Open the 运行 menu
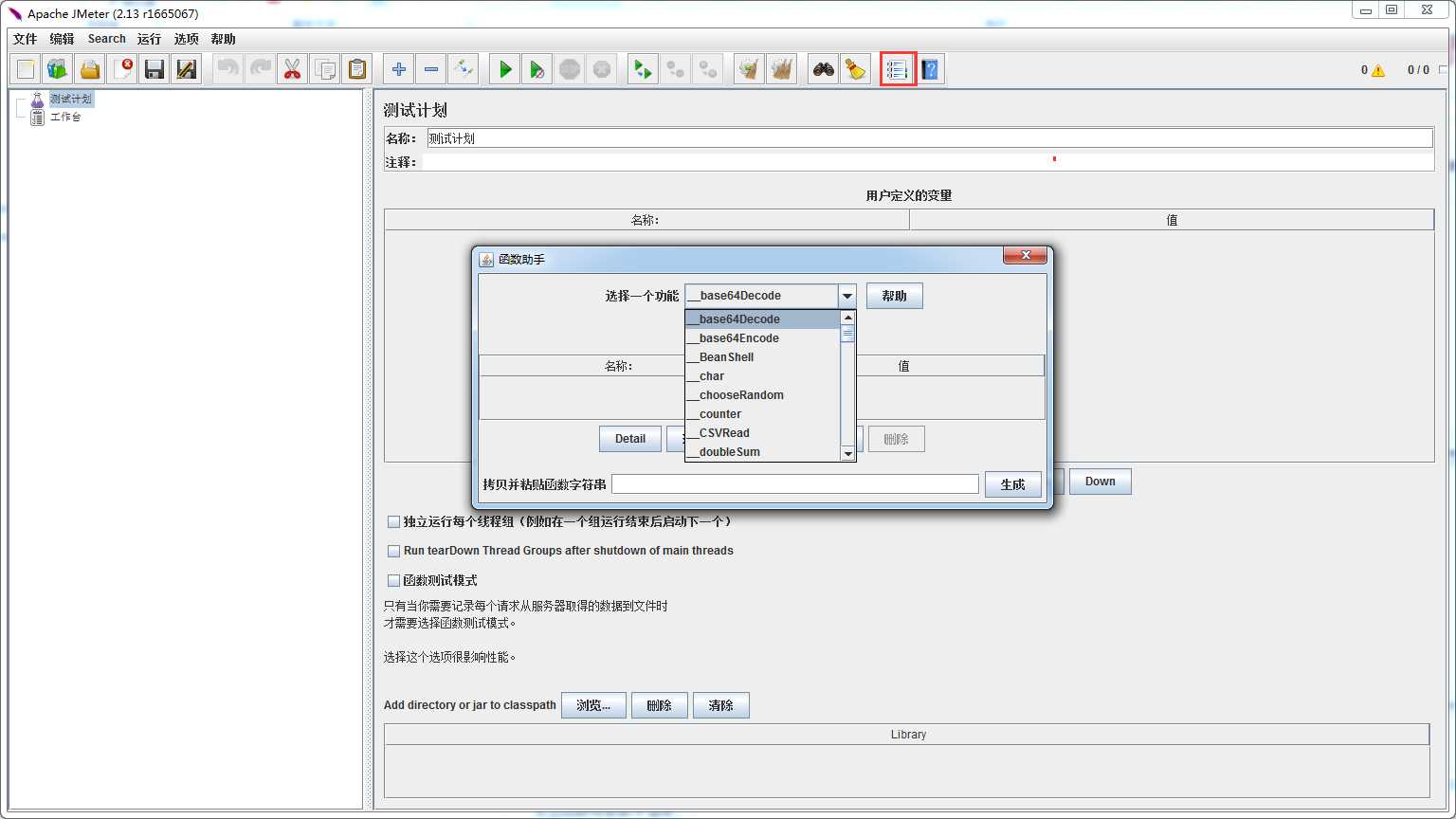 click(149, 39)
